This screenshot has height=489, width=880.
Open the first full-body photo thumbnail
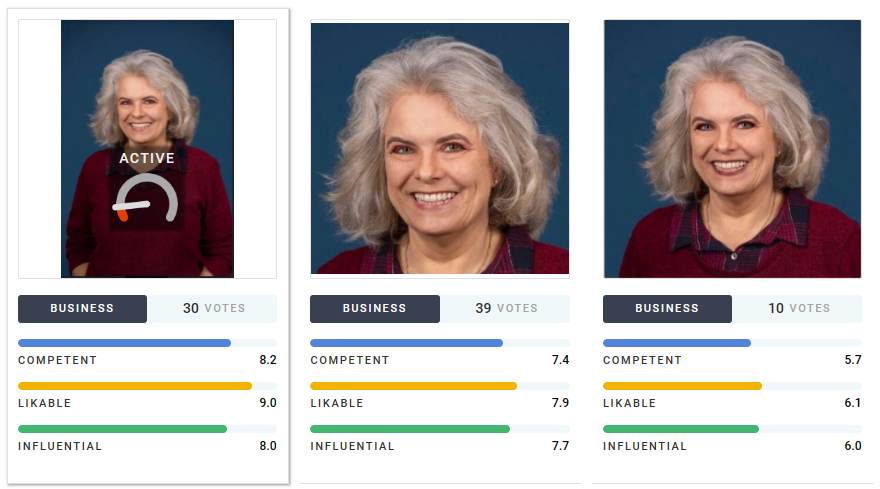coord(147,90)
